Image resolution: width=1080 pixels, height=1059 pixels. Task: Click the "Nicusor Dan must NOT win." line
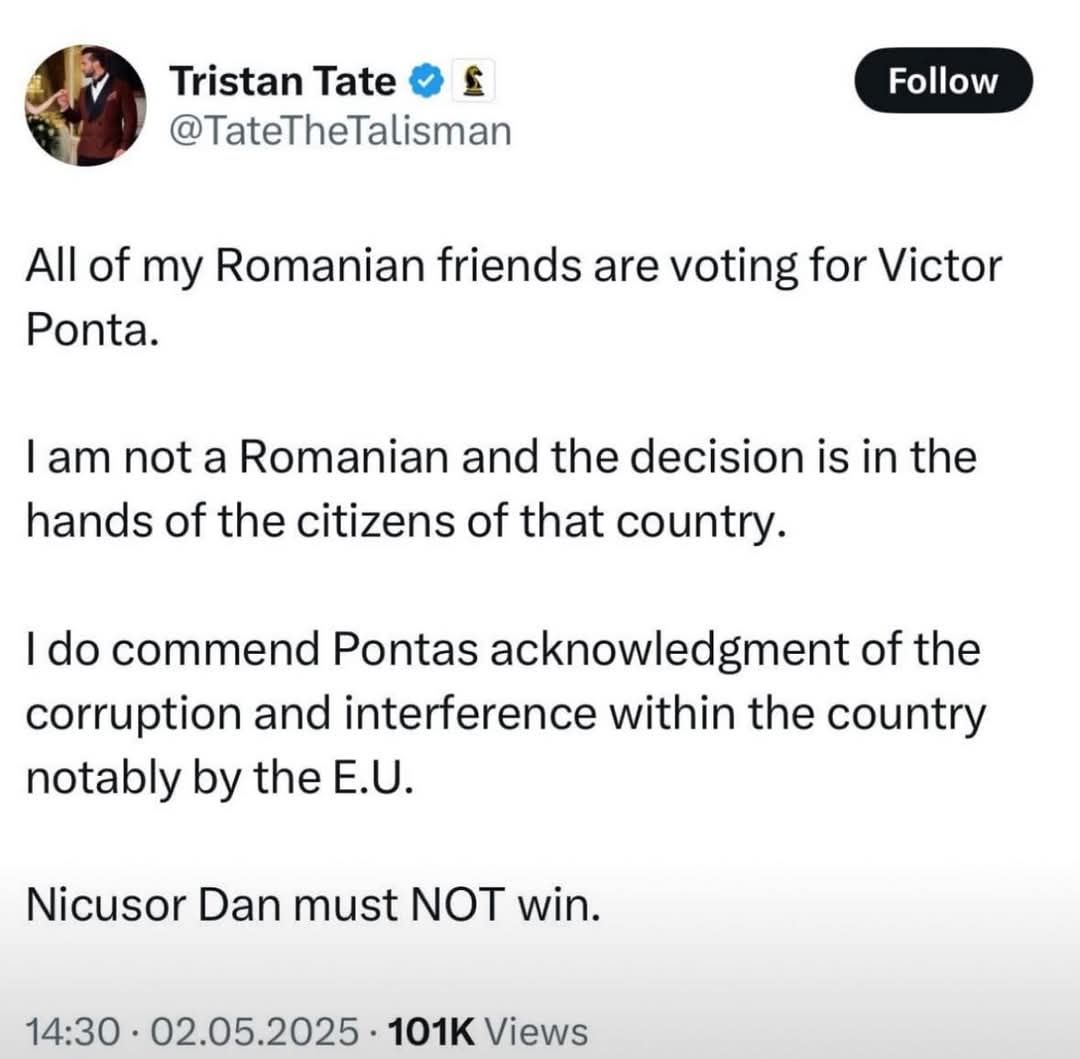click(x=313, y=904)
